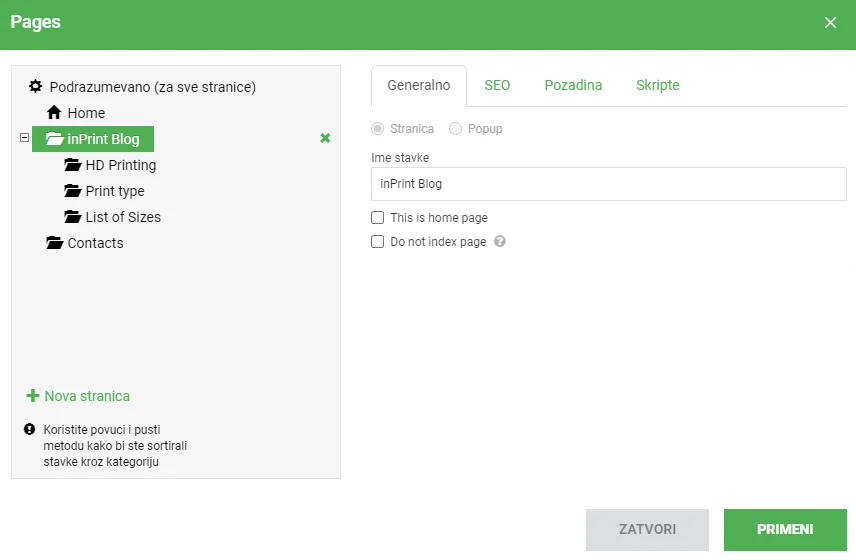Add a page via Nova stranica link
Screen dimensions: 856x560
(87, 396)
